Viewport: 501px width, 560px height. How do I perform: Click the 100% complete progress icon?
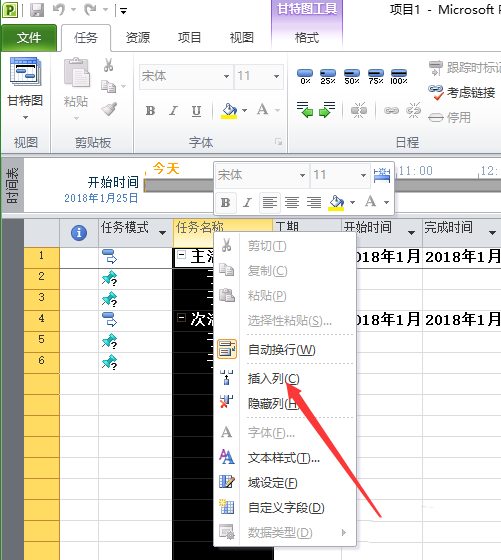coord(399,76)
